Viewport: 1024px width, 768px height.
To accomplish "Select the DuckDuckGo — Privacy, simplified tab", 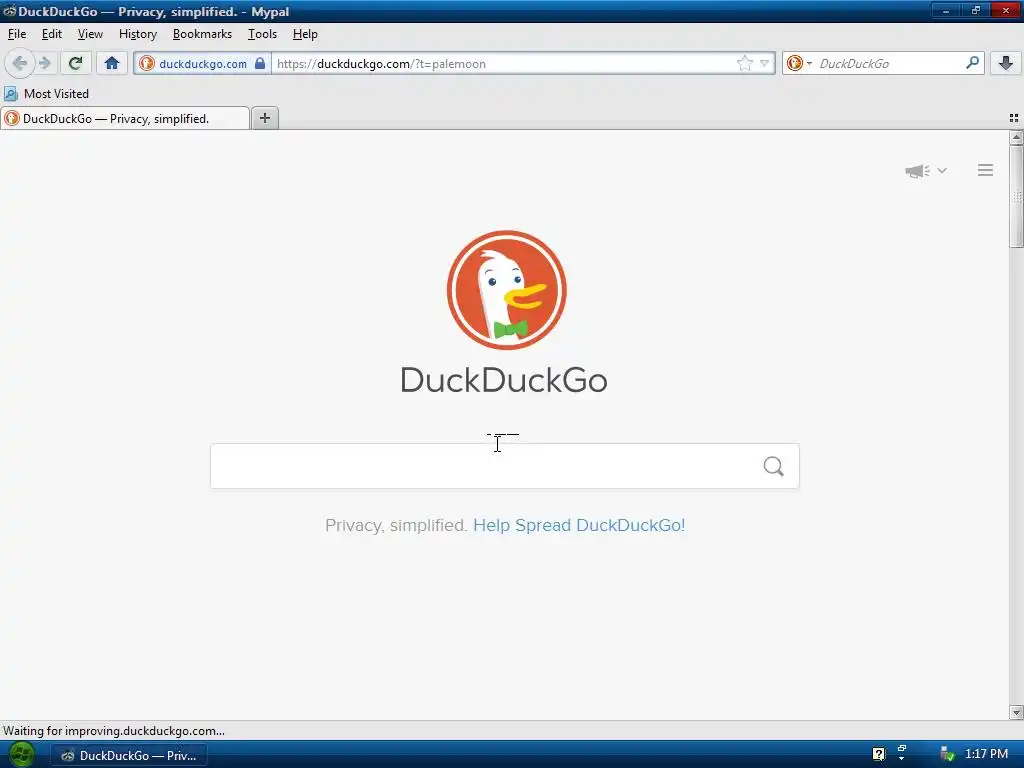I will [x=125, y=118].
